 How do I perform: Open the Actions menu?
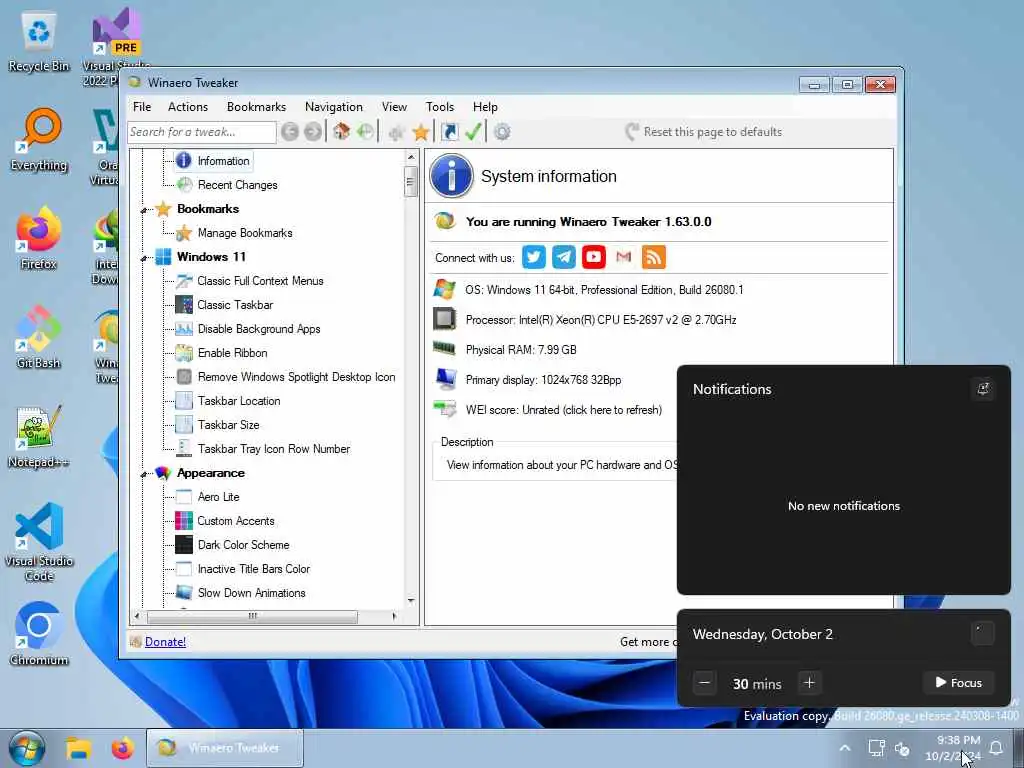click(x=187, y=107)
